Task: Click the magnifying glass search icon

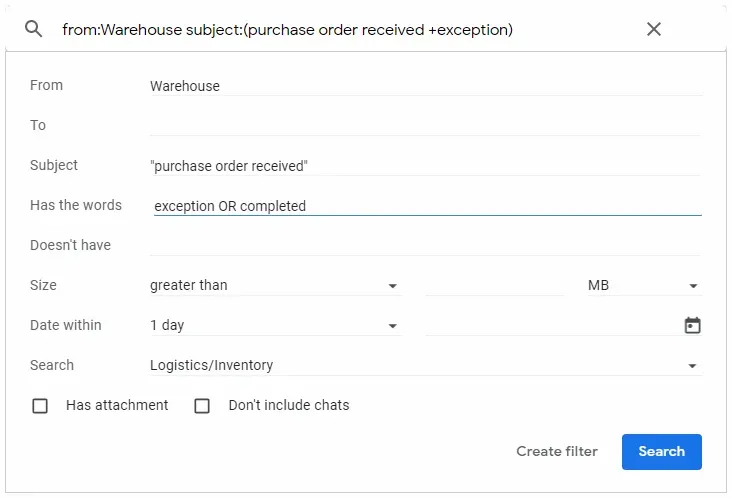Action: click(x=34, y=29)
